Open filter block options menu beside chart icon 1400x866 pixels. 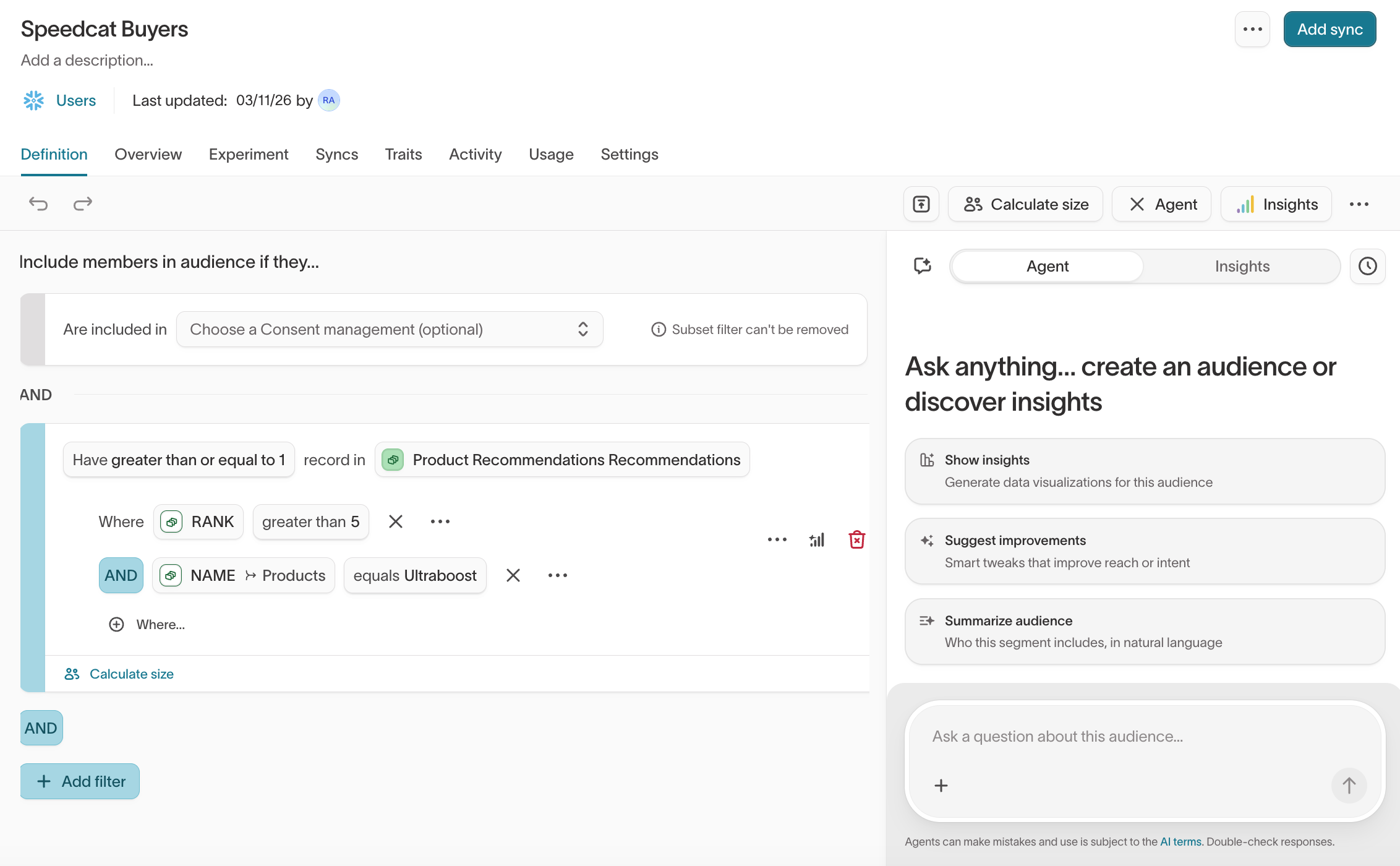[777, 539]
